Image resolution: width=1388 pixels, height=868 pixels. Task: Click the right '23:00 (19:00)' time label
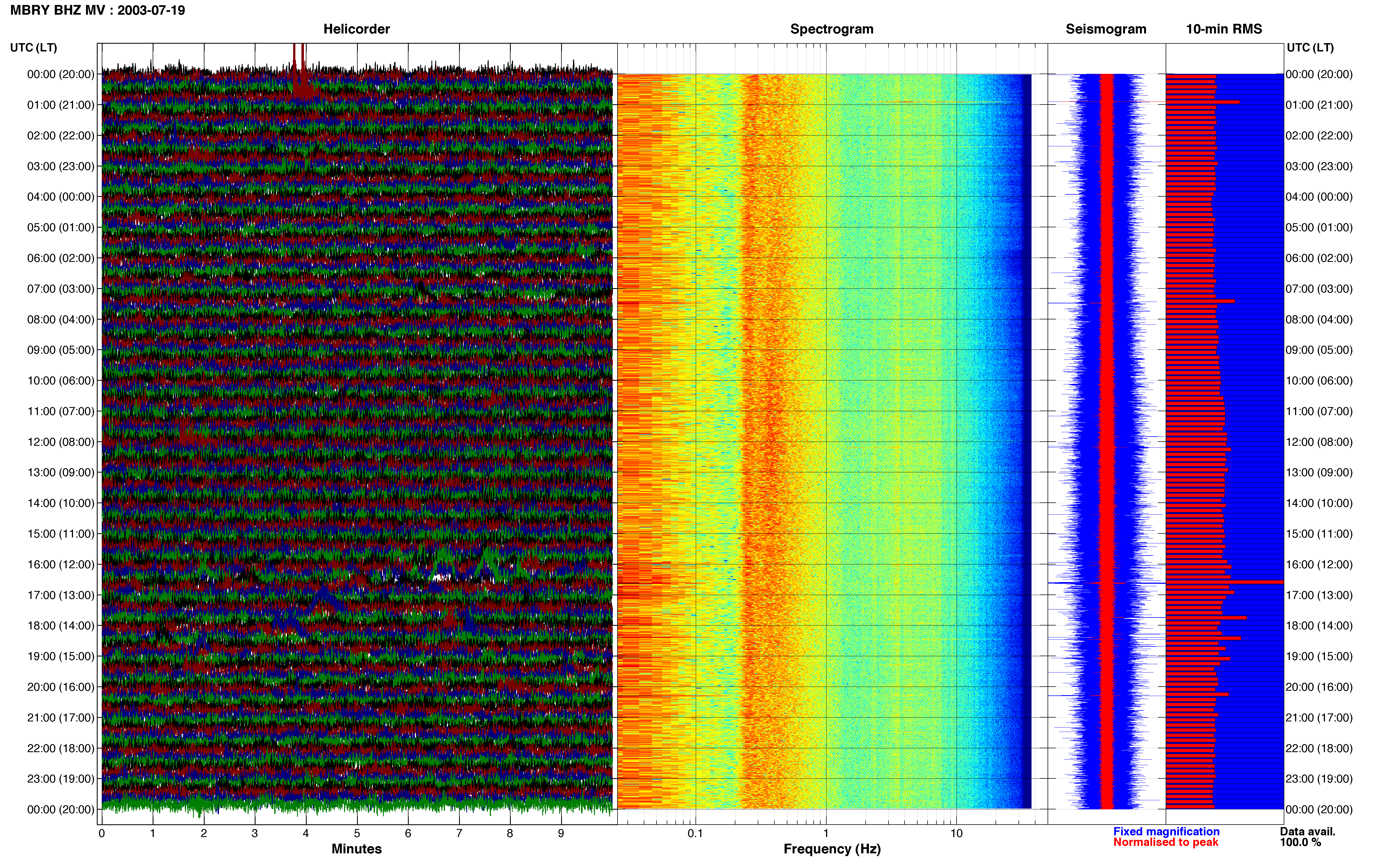pos(1319,779)
